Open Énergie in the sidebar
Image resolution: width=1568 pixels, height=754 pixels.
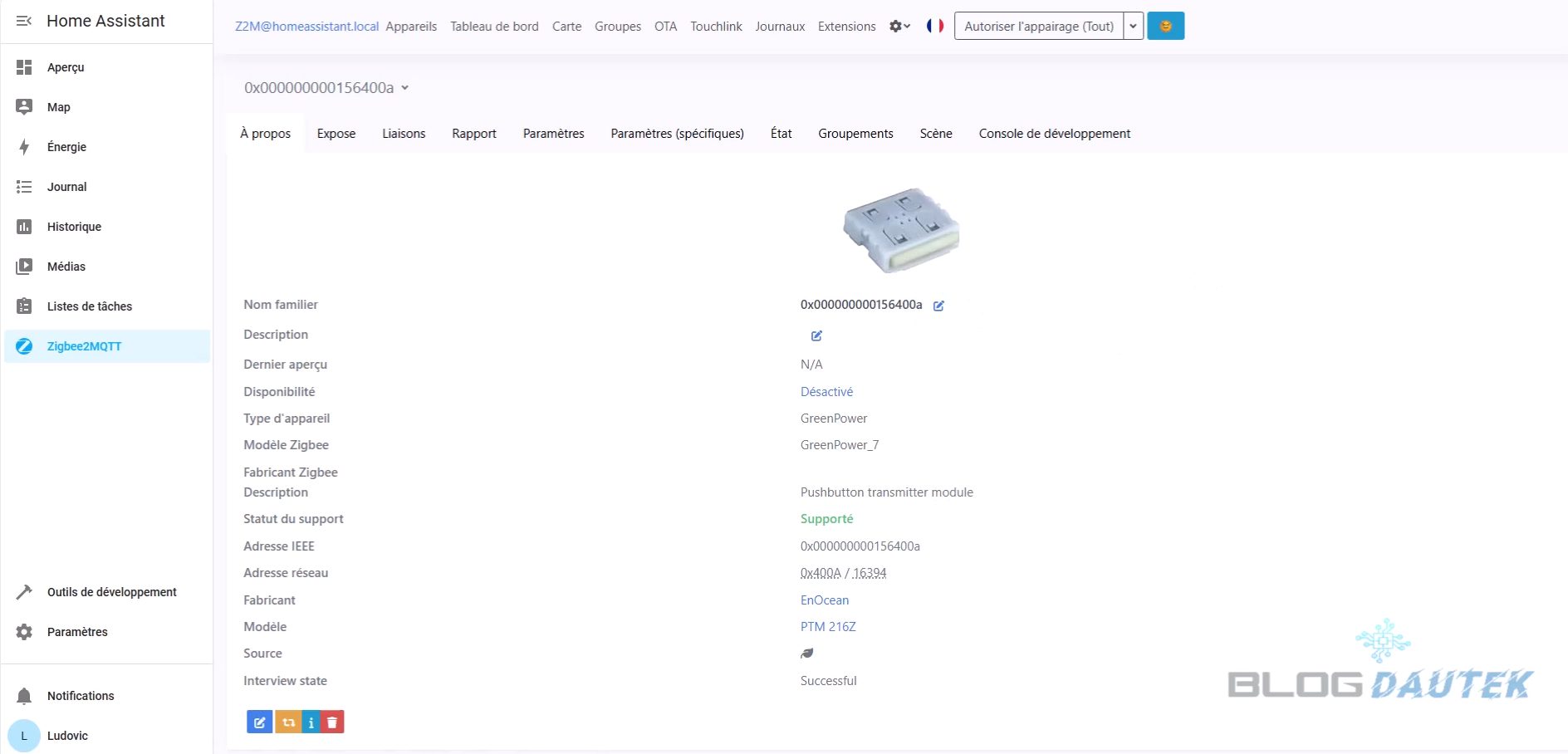(66, 147)
